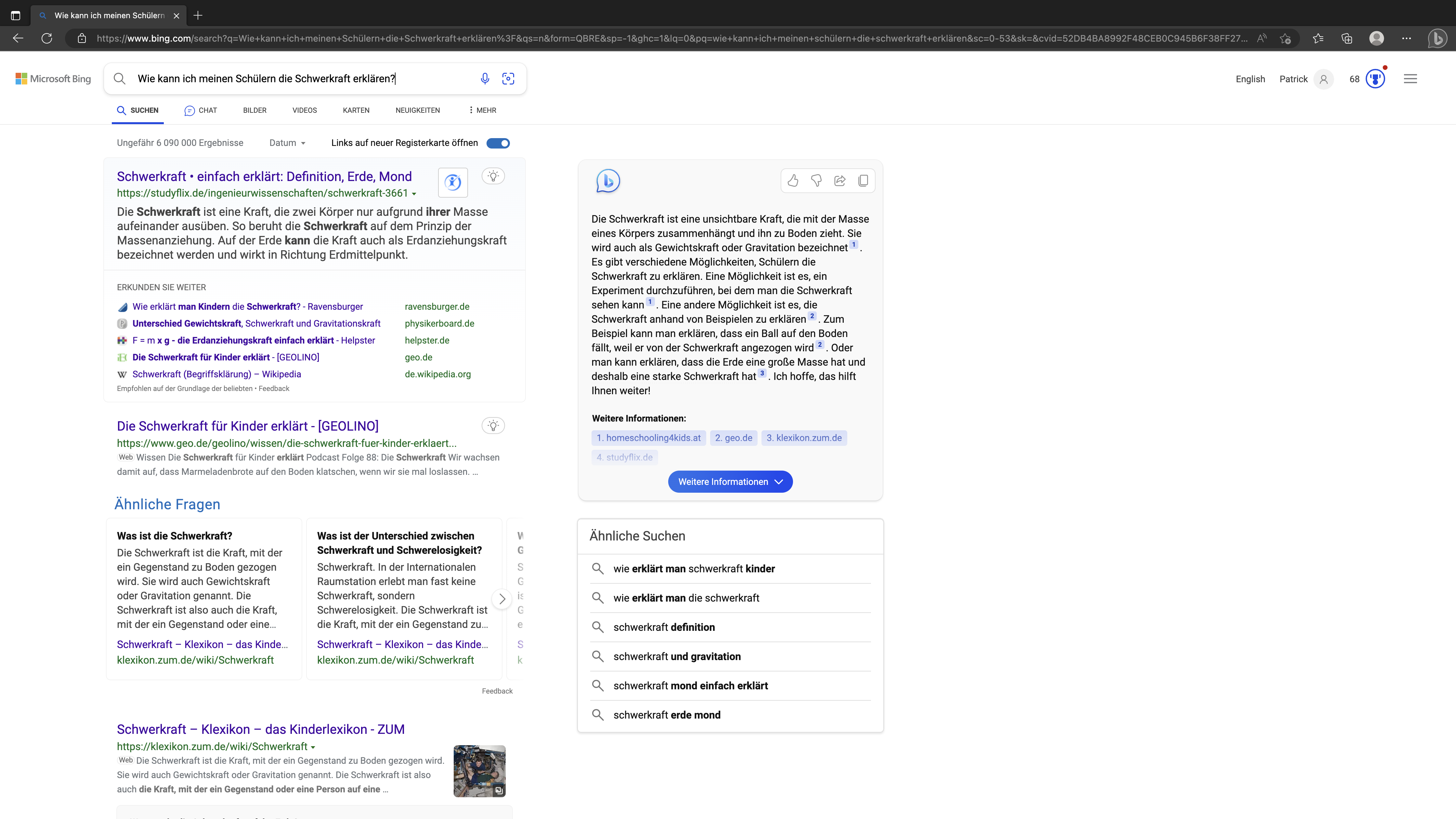Image resolution: width=1456 pixels, height=819 pixels.
Task: Click the Bing chat logo in answer card
Action: (608, 181)
